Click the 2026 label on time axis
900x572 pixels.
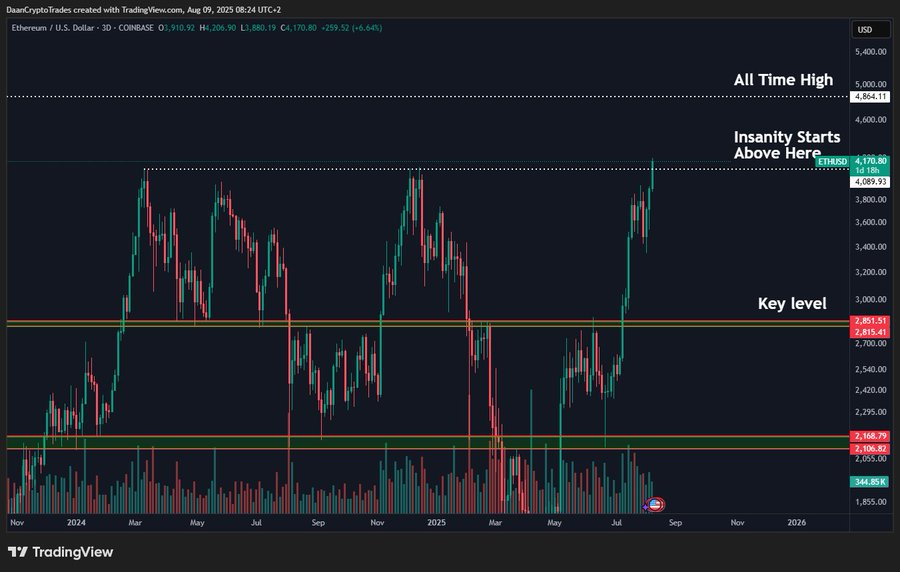(797, 523)
